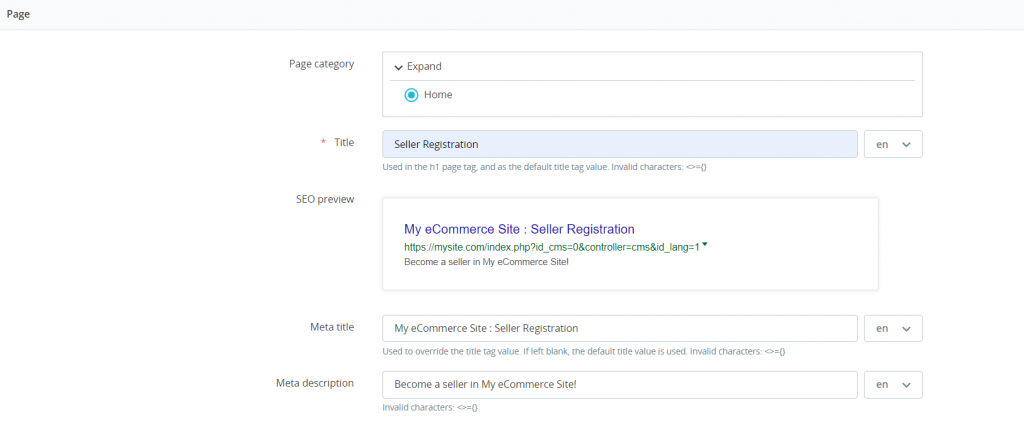Click the Meta description input field
1024x425 pixels.
[619, 385]
